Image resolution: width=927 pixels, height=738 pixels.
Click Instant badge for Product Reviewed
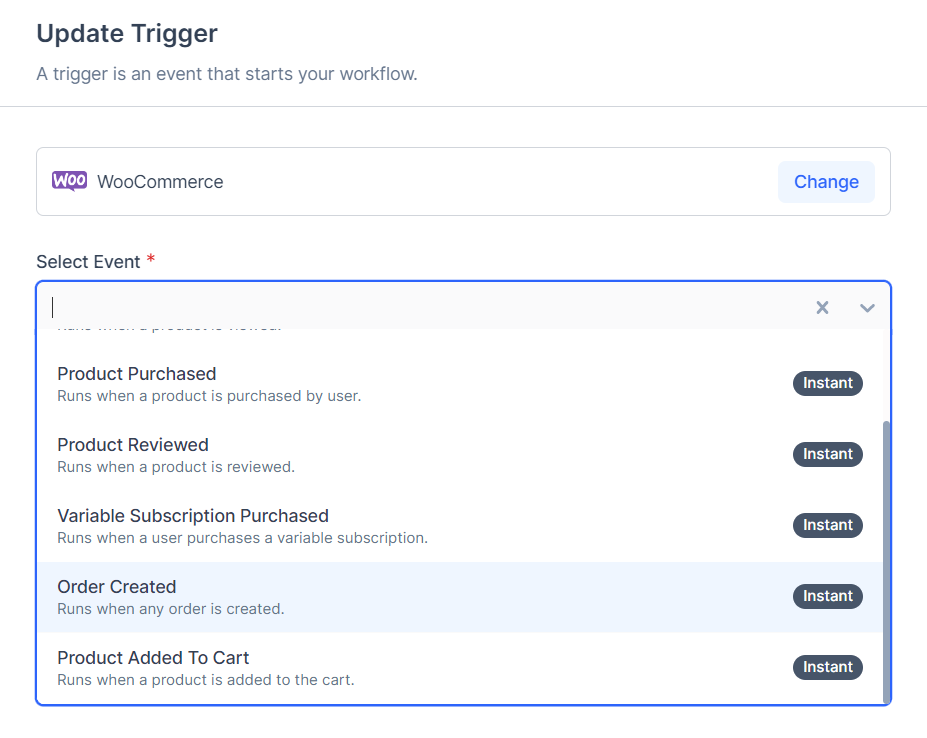pos(827,454)
